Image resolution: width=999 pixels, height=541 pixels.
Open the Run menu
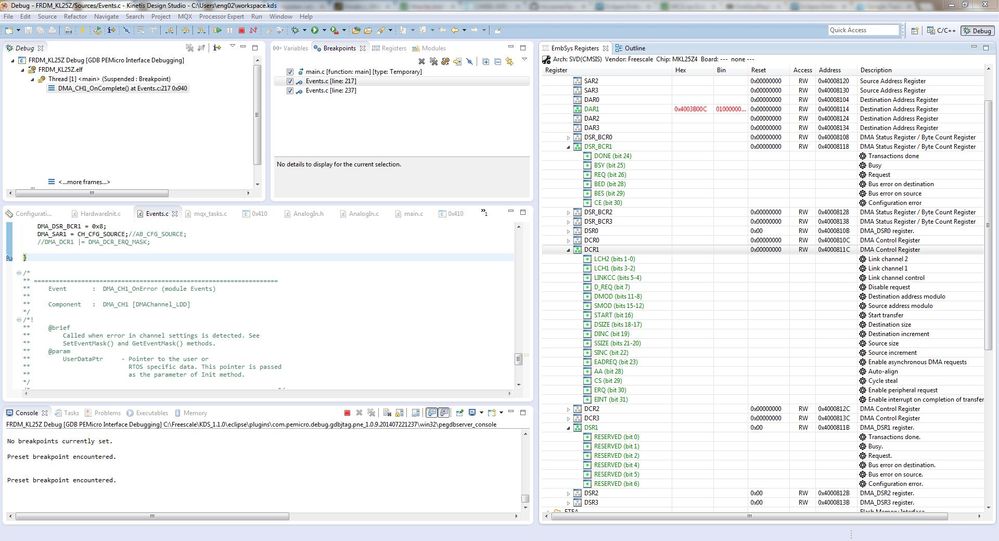point(256,17)
